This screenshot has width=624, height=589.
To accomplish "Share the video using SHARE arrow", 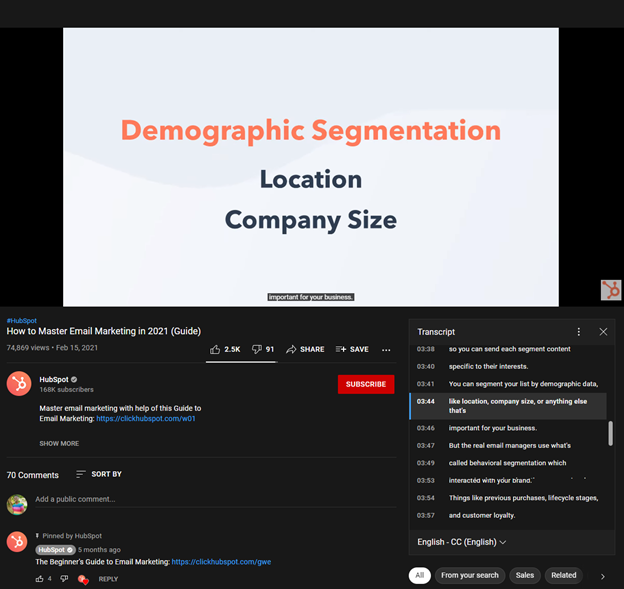I will tap(305, 349).
